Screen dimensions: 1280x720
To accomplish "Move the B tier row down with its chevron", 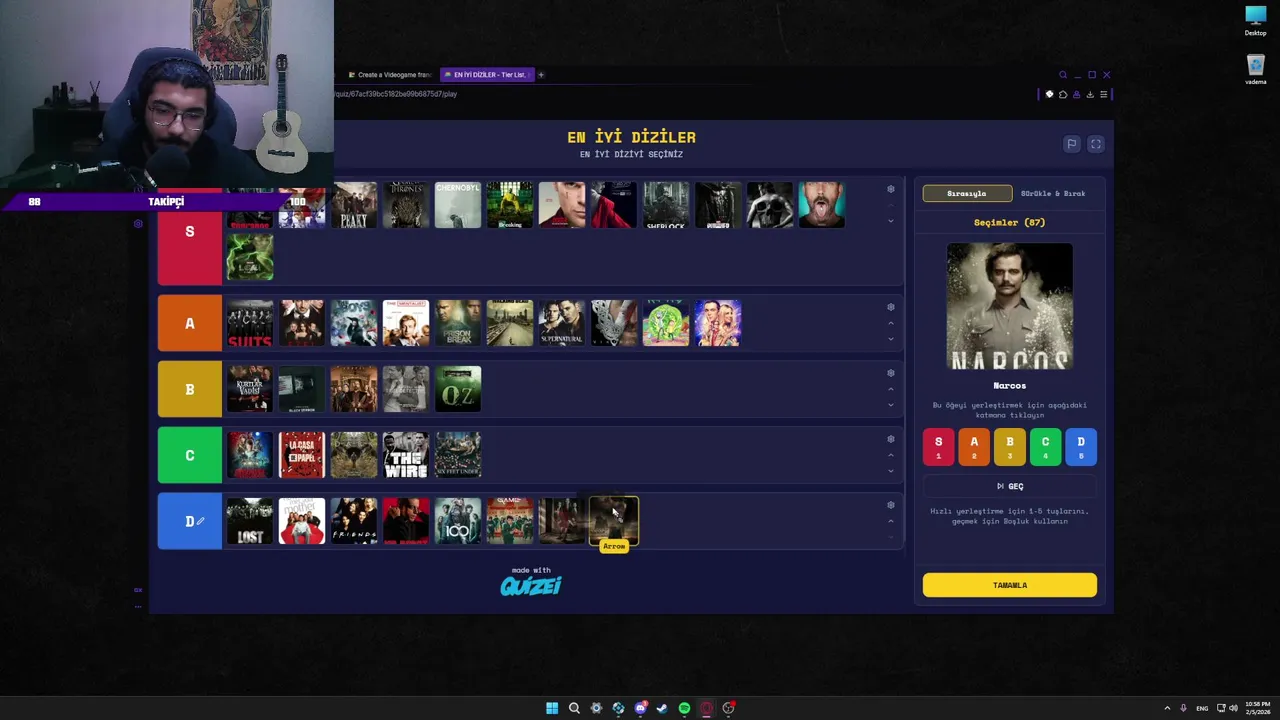I will (891, 405).
